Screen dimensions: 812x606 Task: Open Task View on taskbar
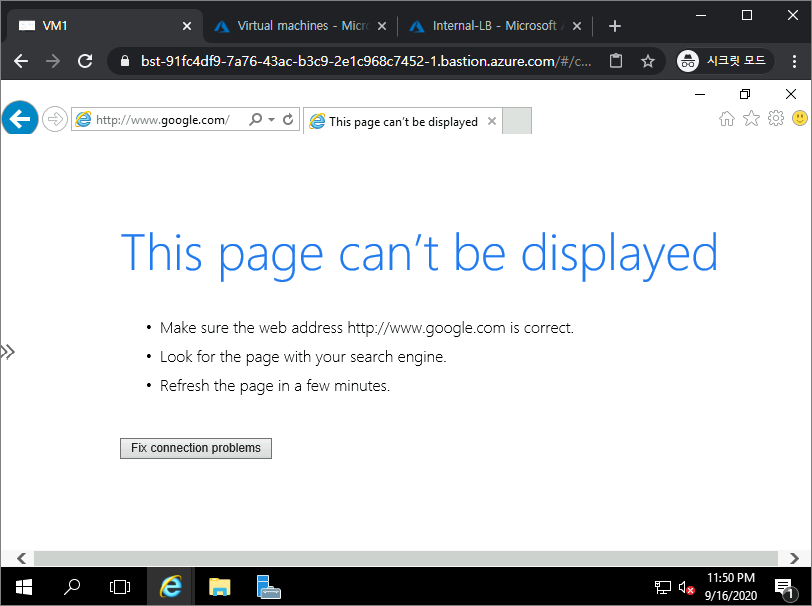(x=120, y=587)
